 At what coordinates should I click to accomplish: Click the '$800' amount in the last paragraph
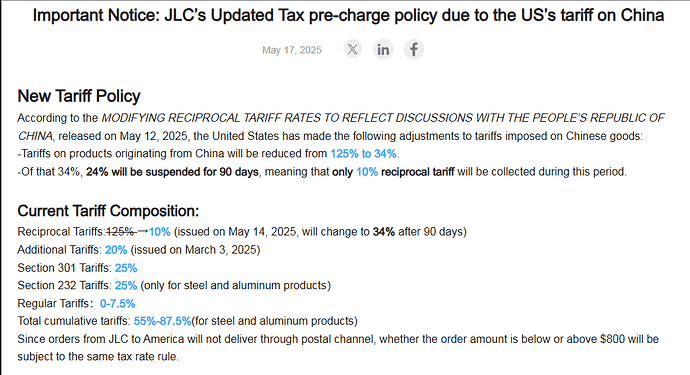[612, 339]
